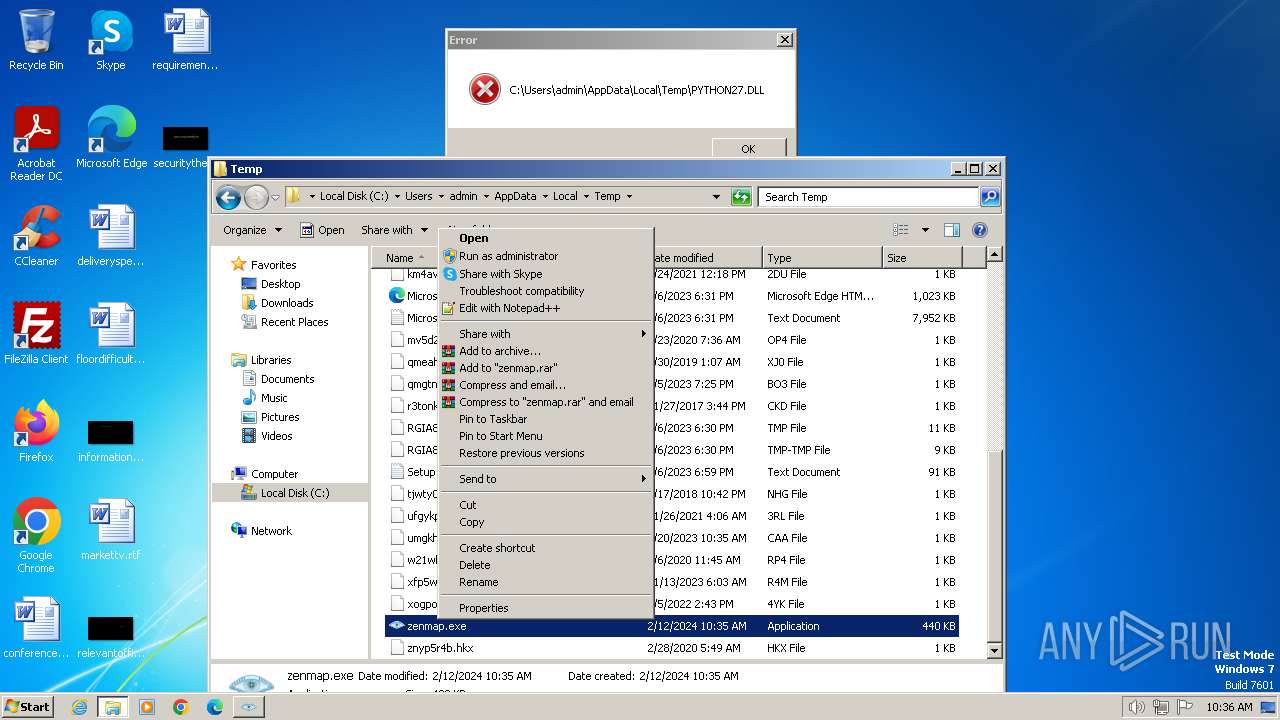Open Pictures library in navigation pane
Screen dimensions: 1280x720
coord(280,417)
